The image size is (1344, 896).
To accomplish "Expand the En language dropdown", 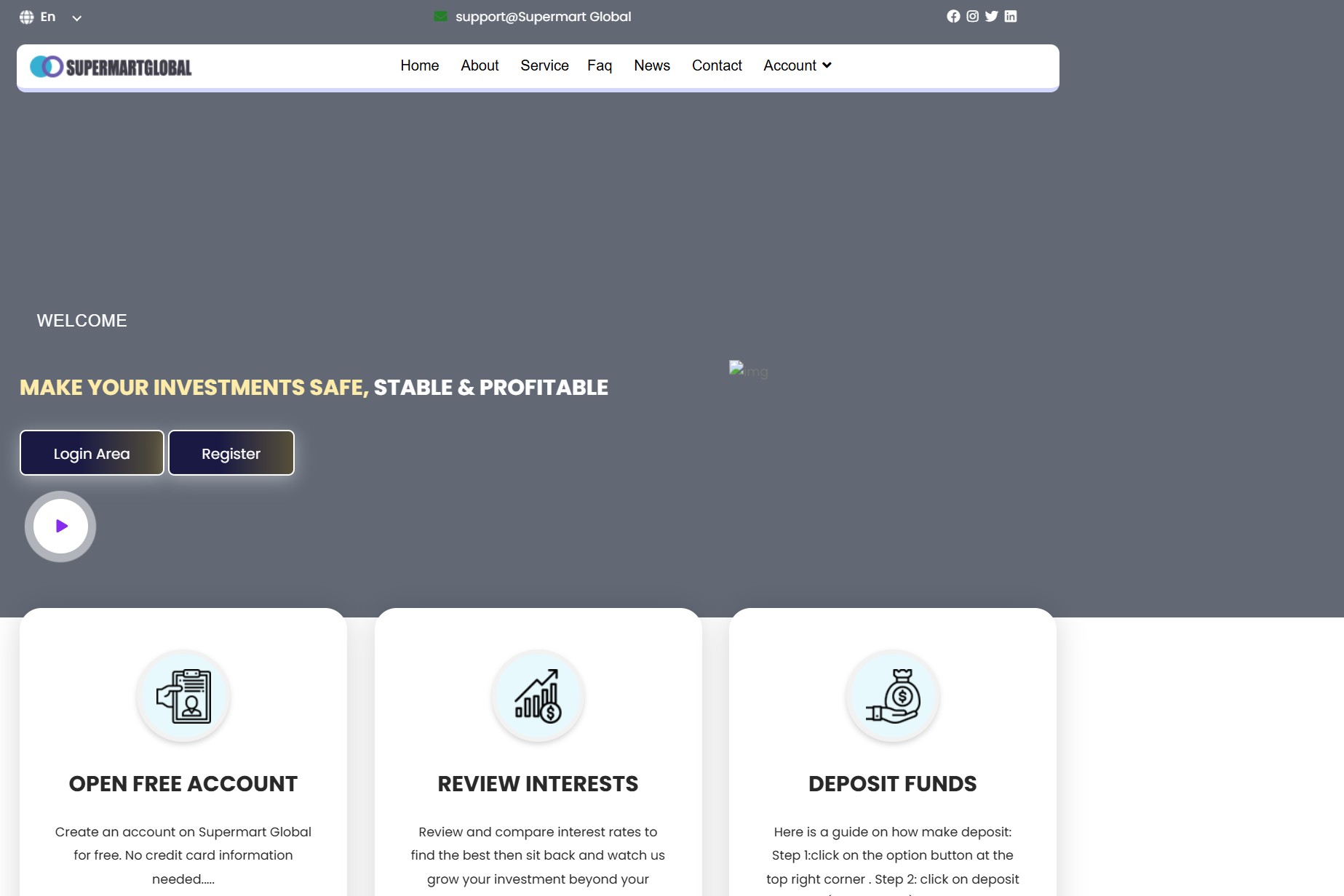I will pyautogui.click(x=76, y=18).
